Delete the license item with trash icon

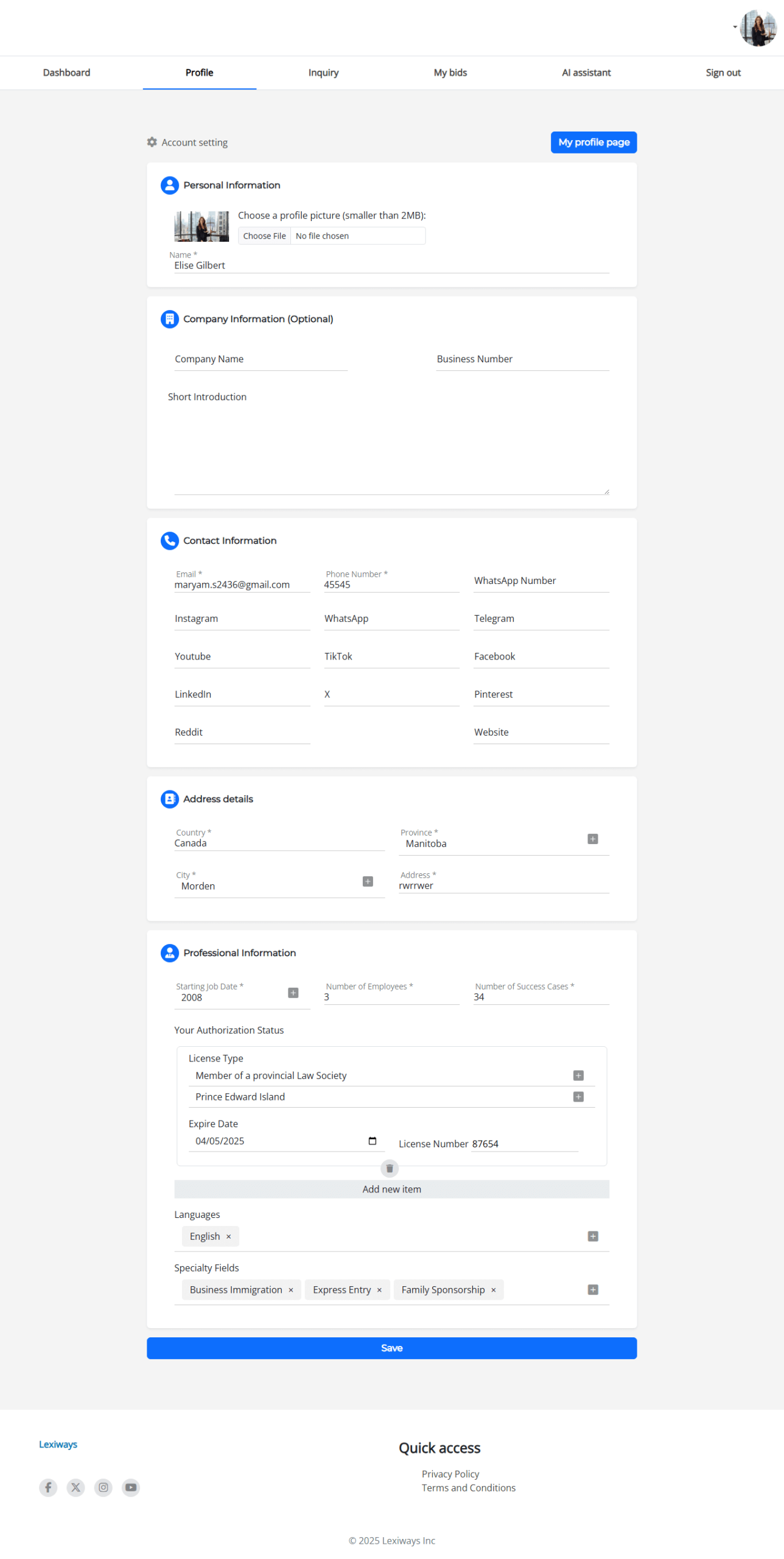pos(390,1168)
